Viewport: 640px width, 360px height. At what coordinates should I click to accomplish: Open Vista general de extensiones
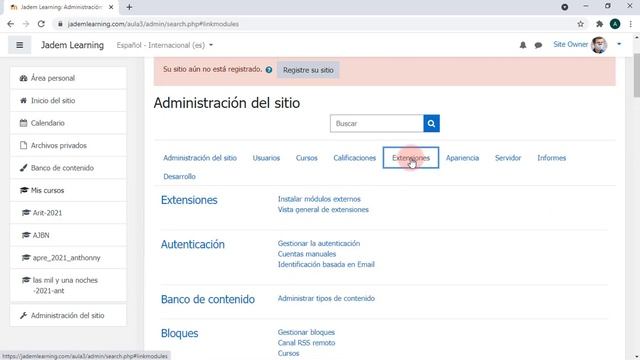(323, 210)
